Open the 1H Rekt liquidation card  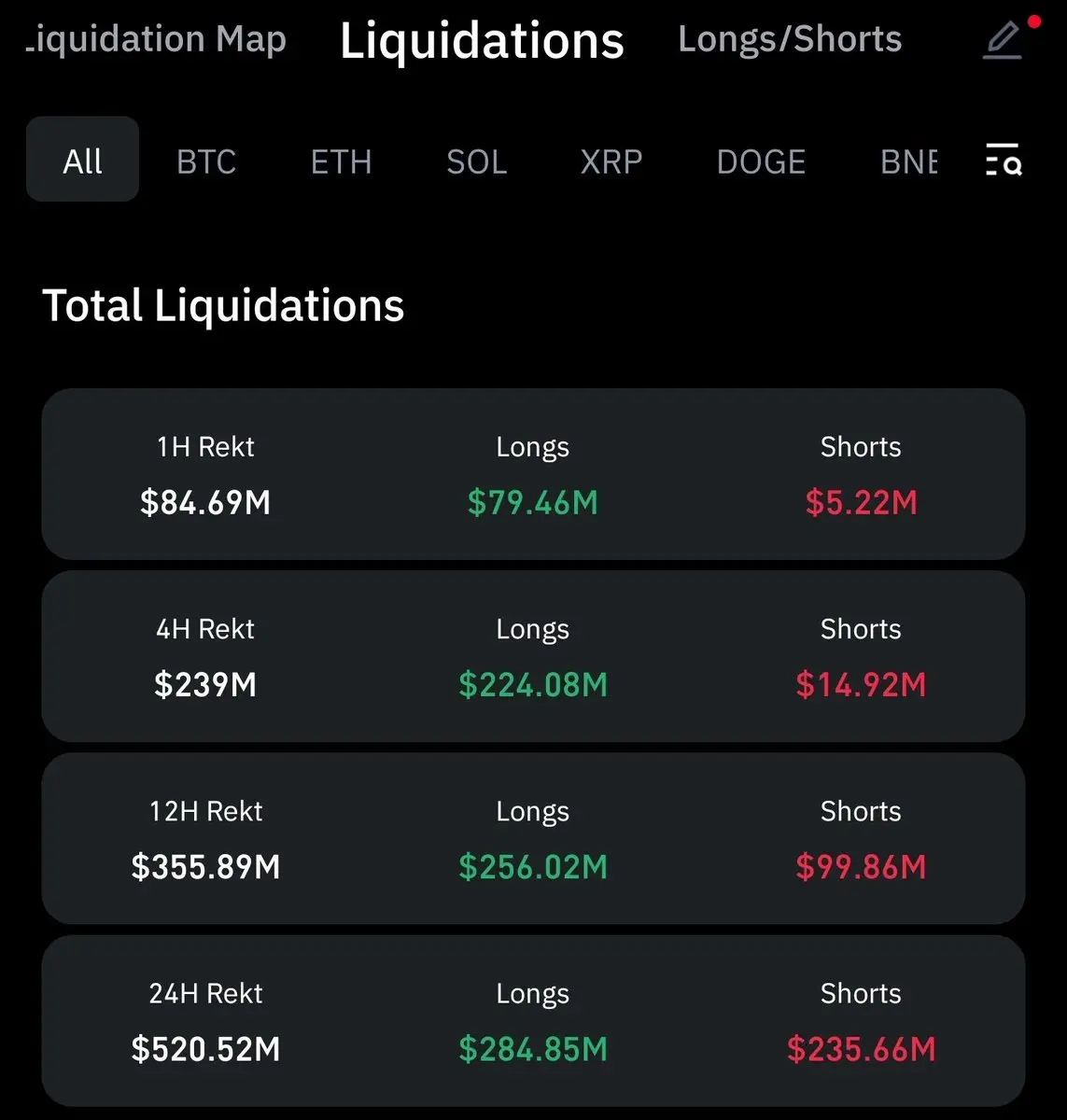pyautogui.click(x=532, y=474)
